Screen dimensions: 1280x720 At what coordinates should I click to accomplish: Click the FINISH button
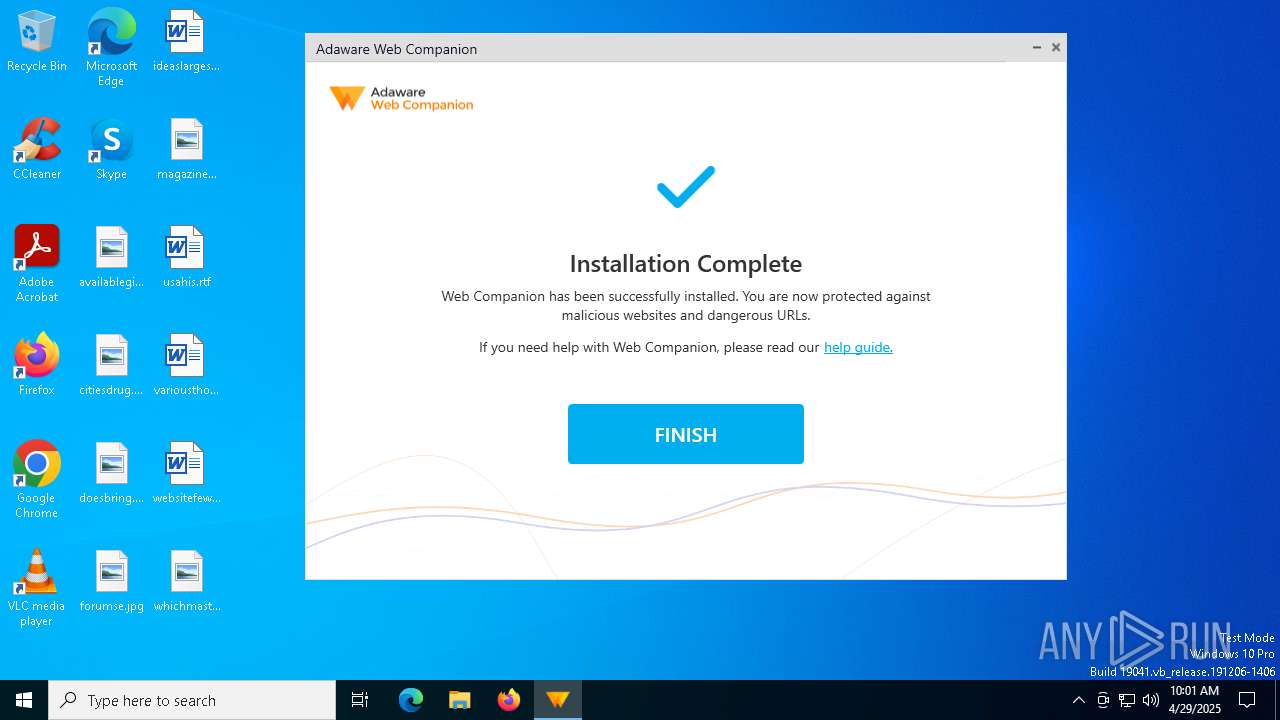click(x=685, y=434)
